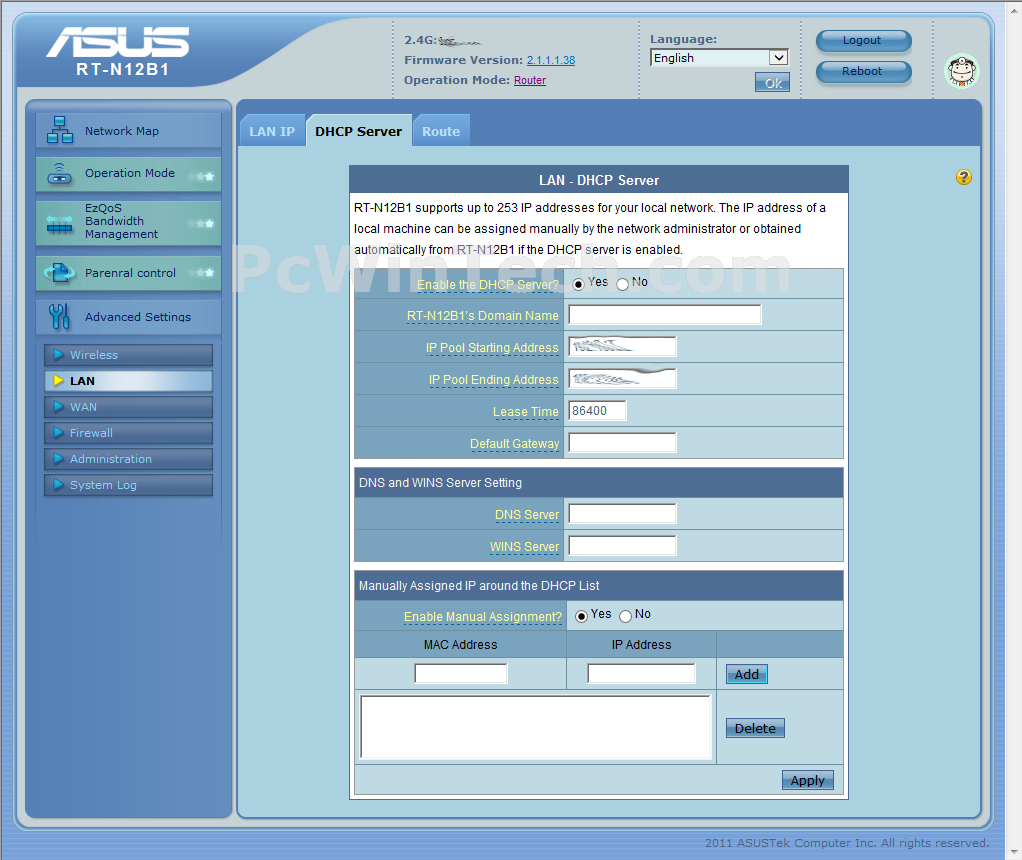This screenshot has height=860, width=1022.
Task: Click the Add button for manual assignment
Action: (x=746, y=674)
